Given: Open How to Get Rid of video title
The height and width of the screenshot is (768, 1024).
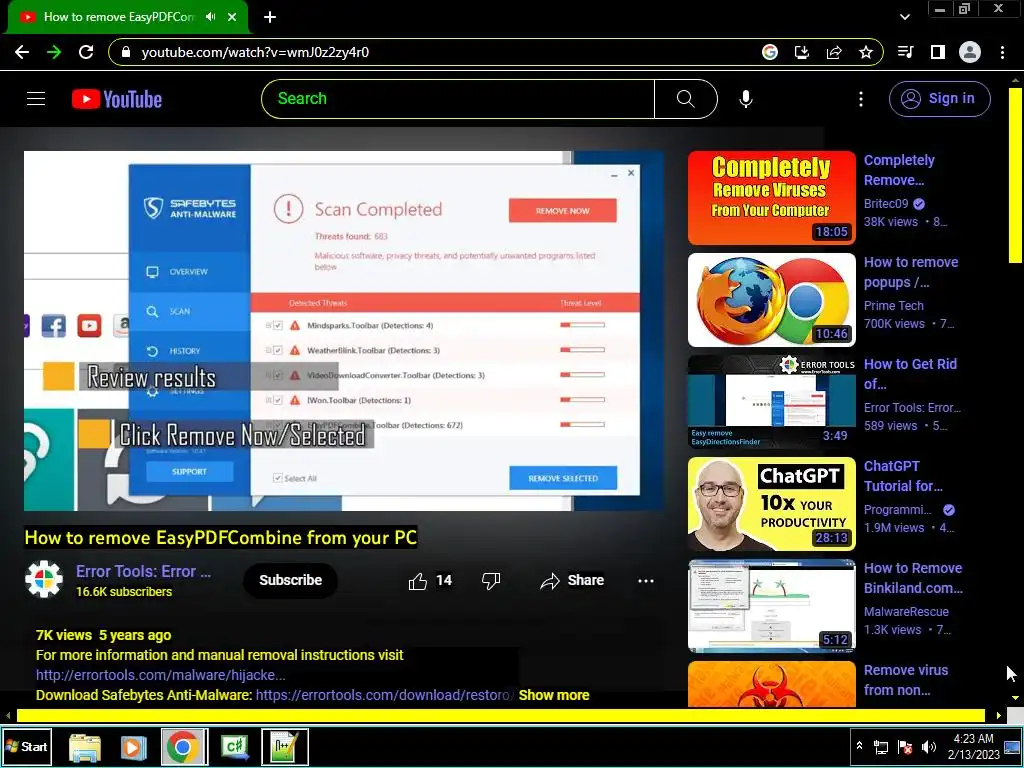Looking at the screenshot, I should 910,374.
